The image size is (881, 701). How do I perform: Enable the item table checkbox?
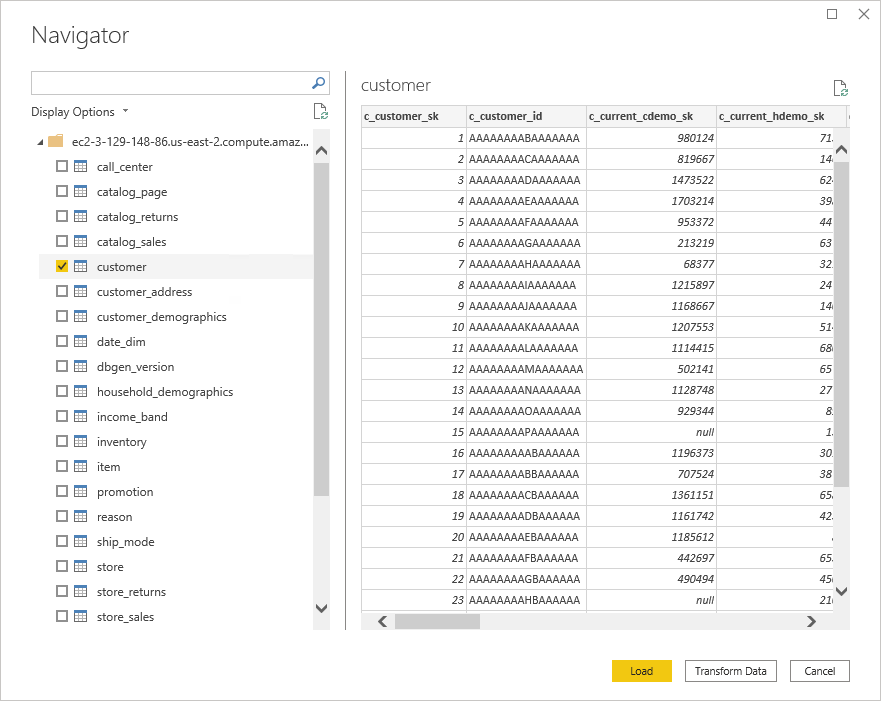[61, 466]
